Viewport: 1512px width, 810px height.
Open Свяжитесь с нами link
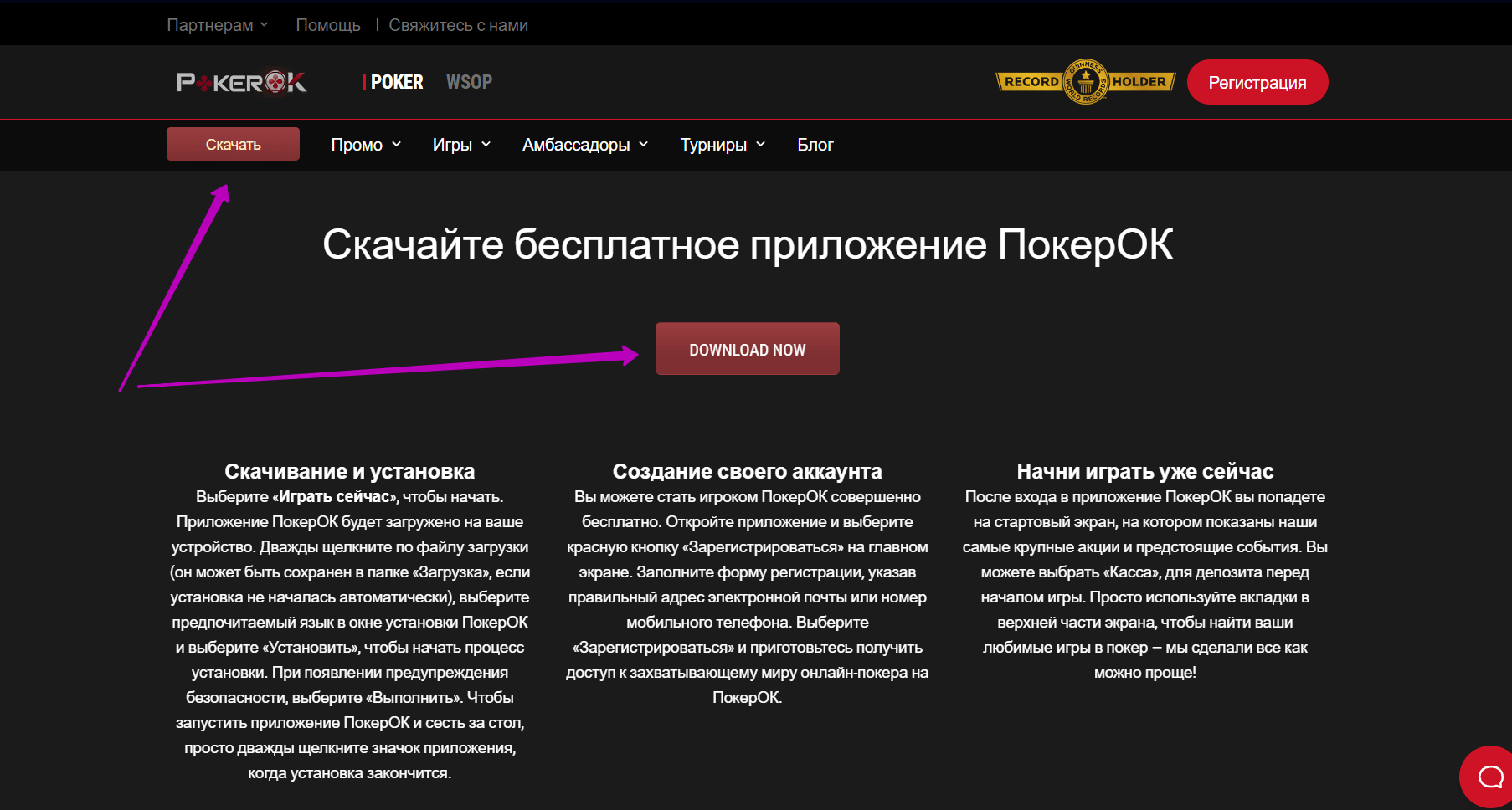click(x=458, y=25)
